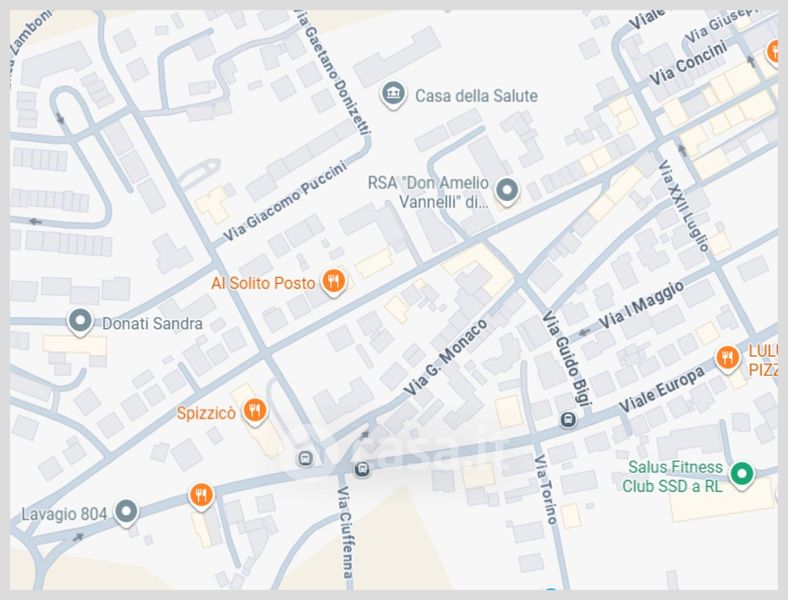Select the Viale Europa road label

point(661,390)
